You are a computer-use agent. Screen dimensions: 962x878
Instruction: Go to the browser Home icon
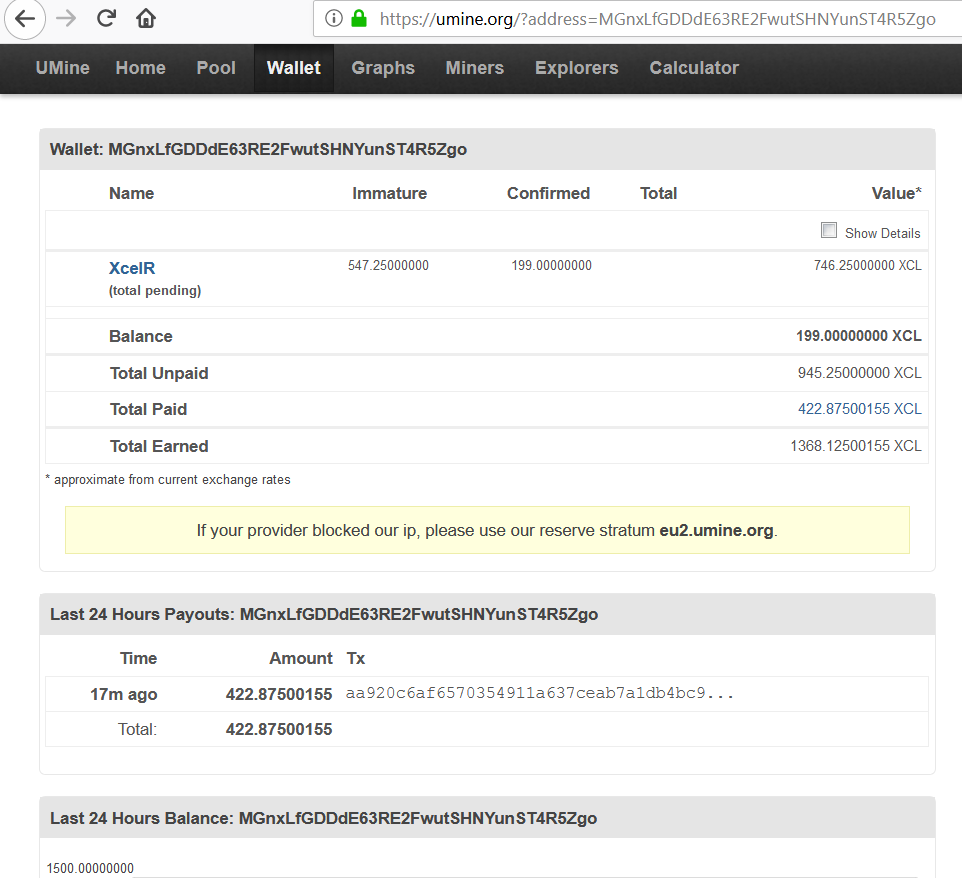tap(145, 18)
